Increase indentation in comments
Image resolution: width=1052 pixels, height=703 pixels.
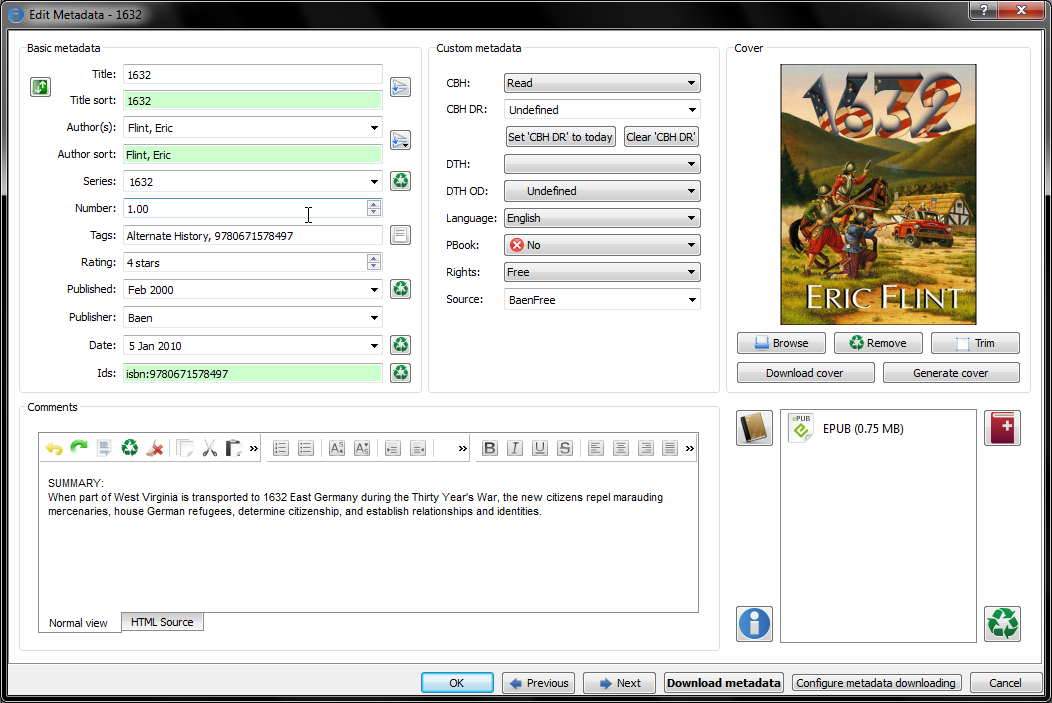392,448
